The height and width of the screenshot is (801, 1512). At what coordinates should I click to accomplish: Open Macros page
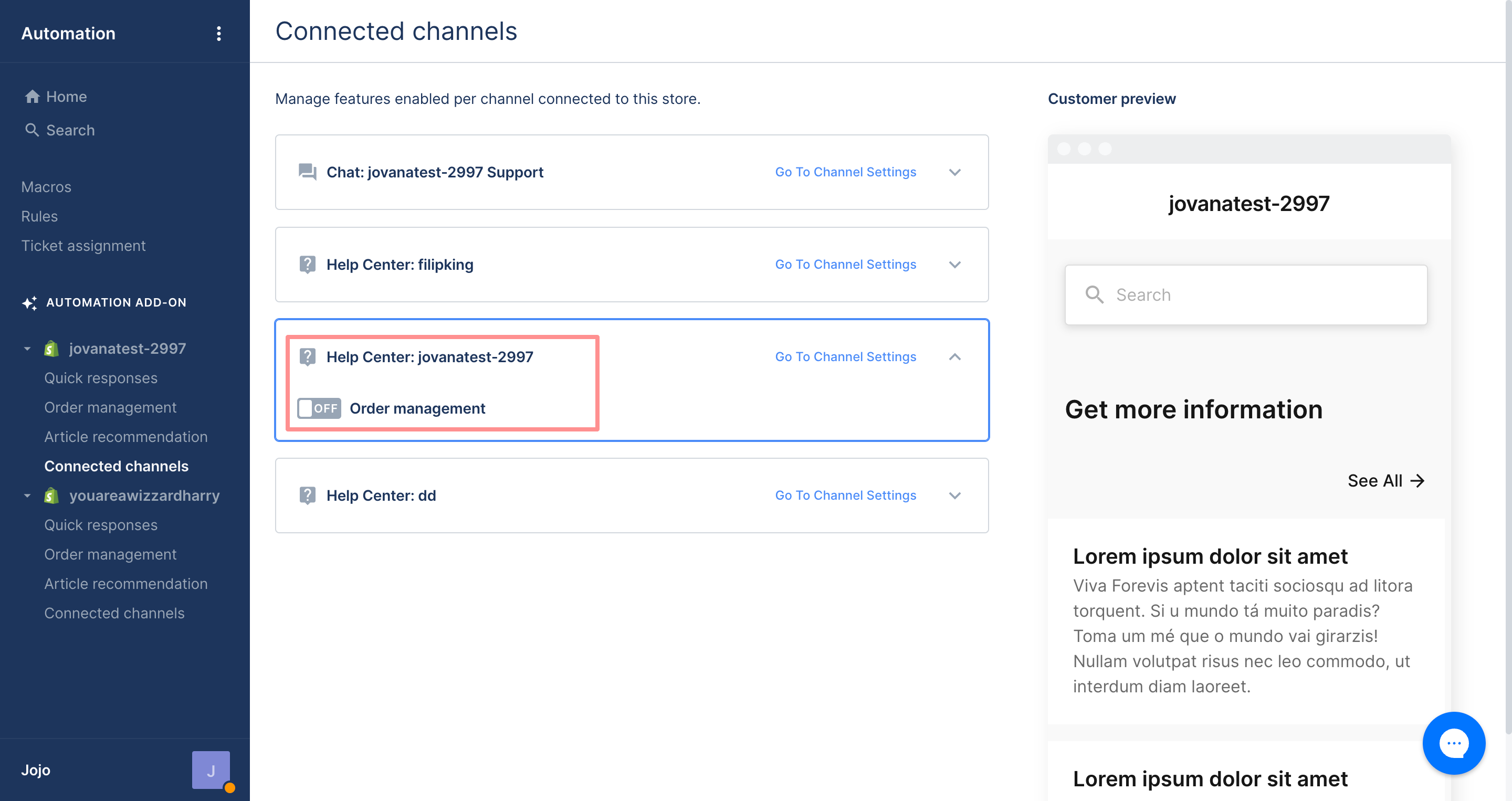point(46,187)
